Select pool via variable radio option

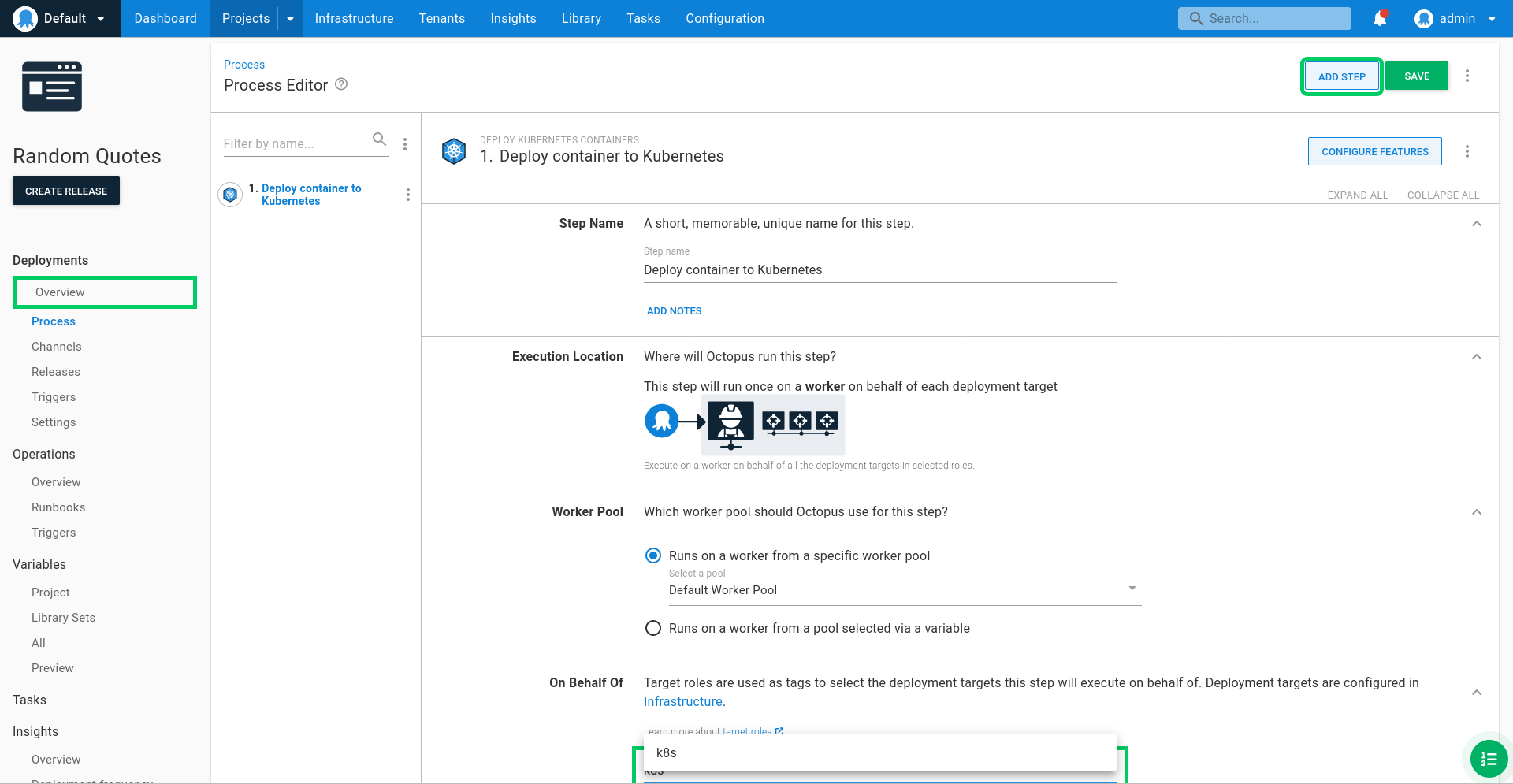tap(653, 628)
